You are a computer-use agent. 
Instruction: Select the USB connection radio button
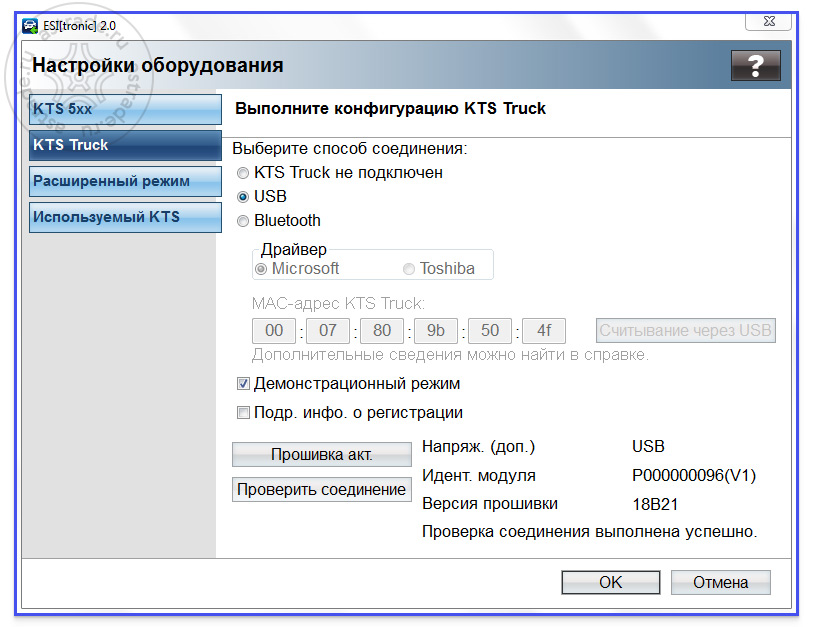click(243, 197)
